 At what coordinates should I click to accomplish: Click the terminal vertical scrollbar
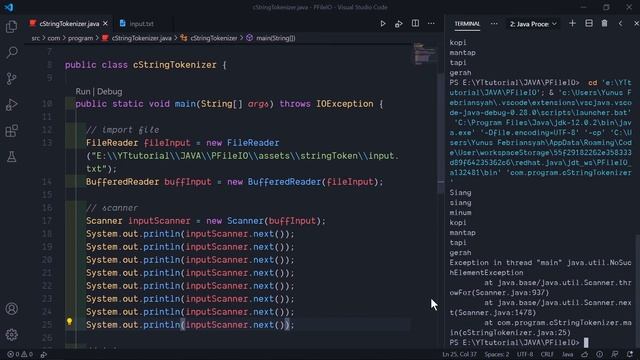(x=637, y=290)
